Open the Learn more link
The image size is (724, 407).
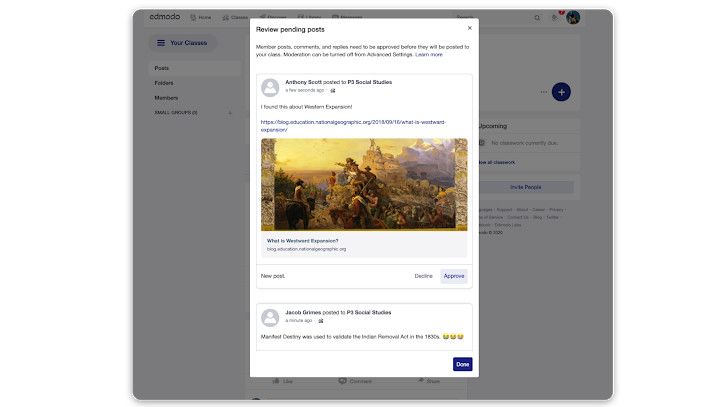pyautogui.click(x=429, y=55)
